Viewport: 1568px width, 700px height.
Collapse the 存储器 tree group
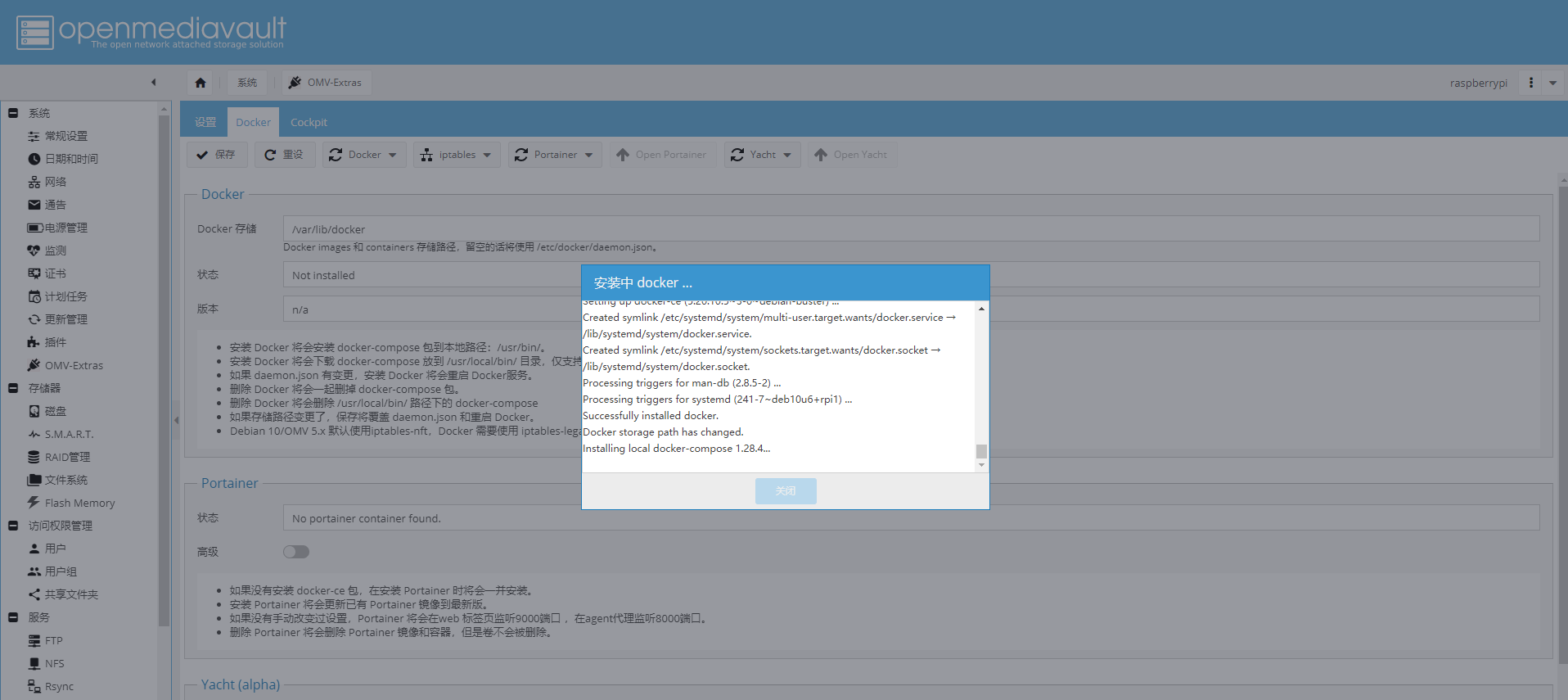tap(13, 388)
